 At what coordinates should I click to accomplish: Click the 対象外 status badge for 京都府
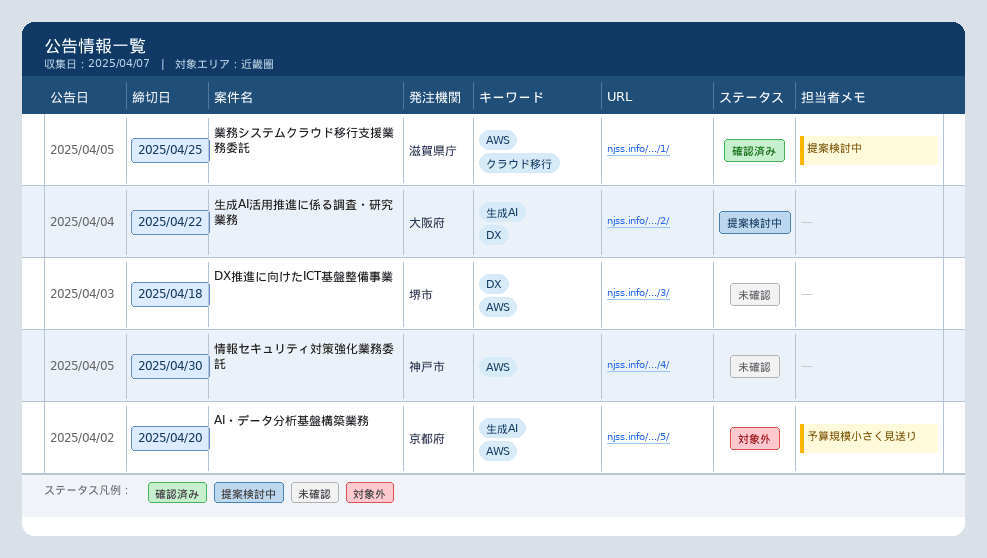755,438
